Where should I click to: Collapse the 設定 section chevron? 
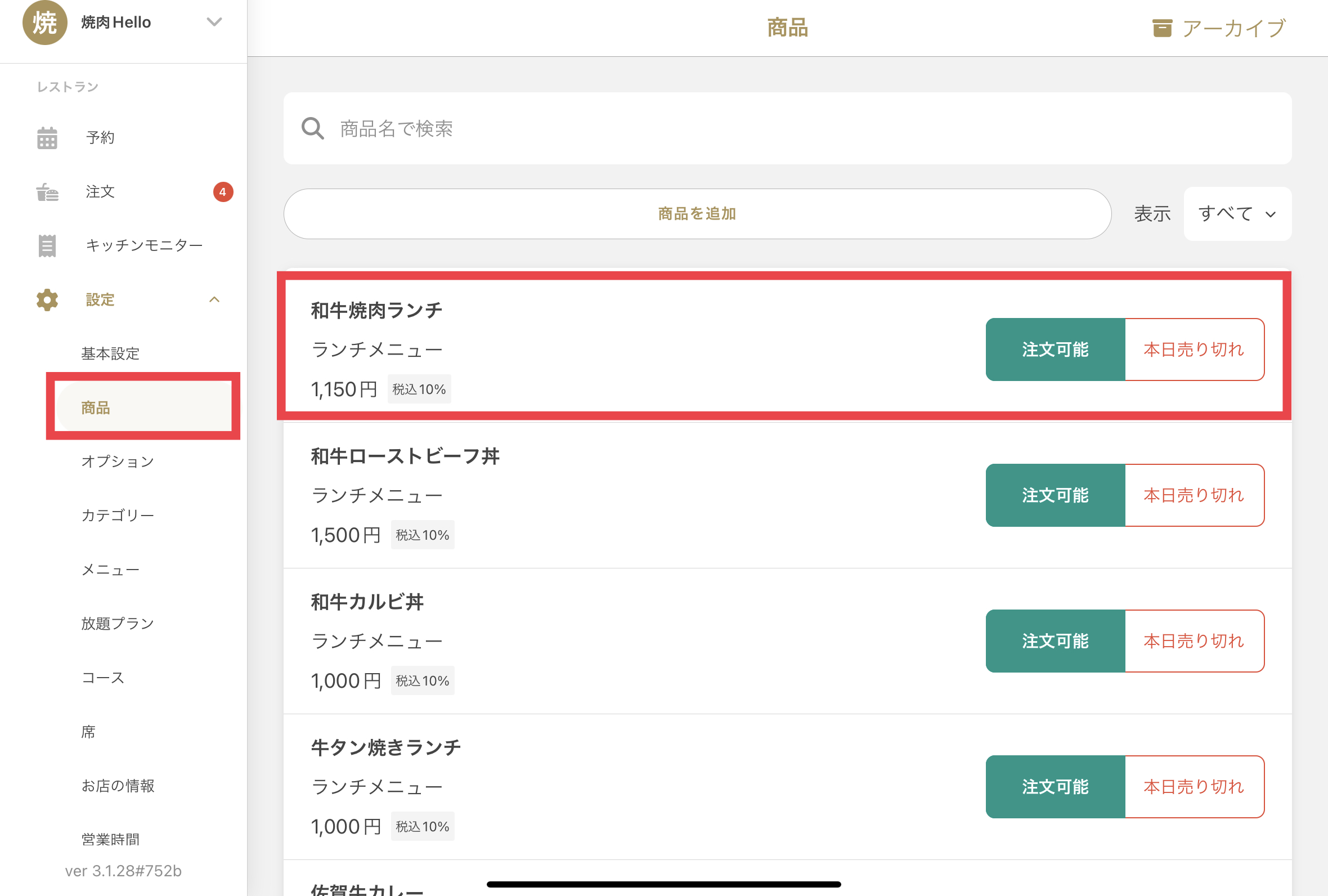(214, 299)
